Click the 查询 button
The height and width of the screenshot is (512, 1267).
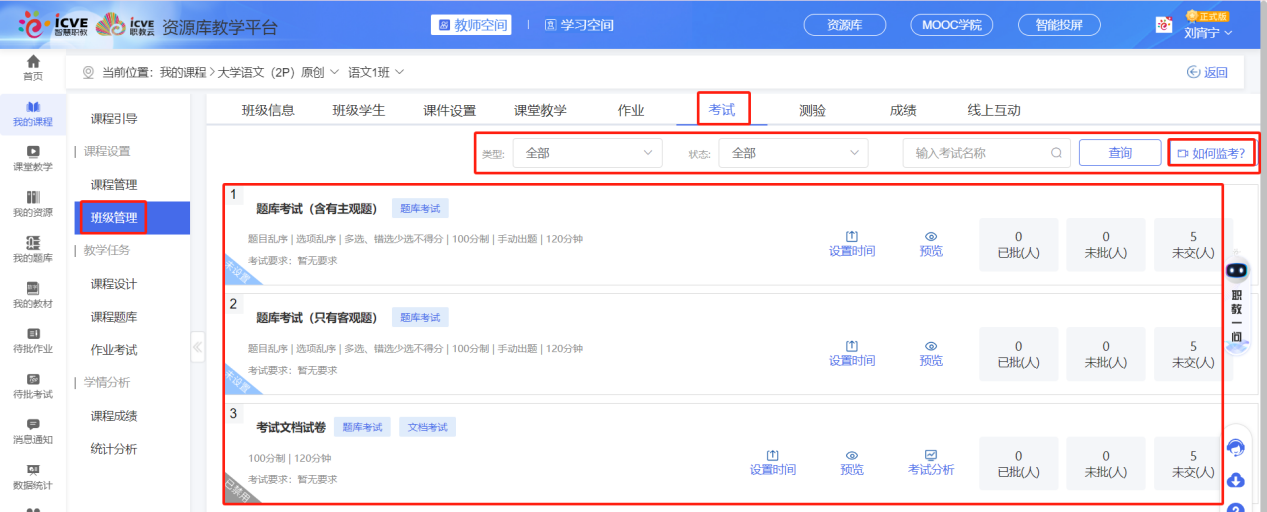(x=1119, y=153)
